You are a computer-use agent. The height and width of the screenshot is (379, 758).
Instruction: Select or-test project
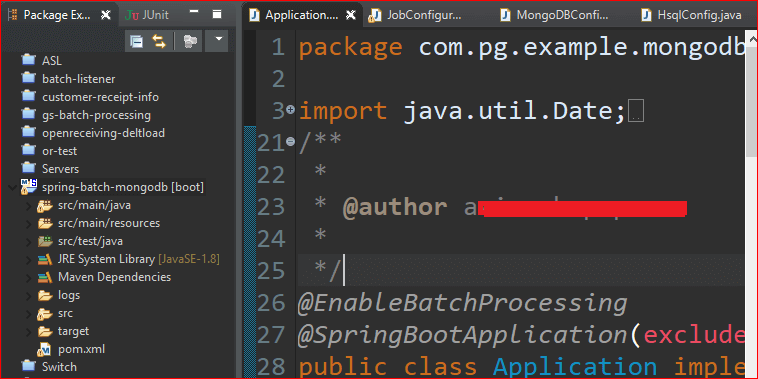point(59,151)
